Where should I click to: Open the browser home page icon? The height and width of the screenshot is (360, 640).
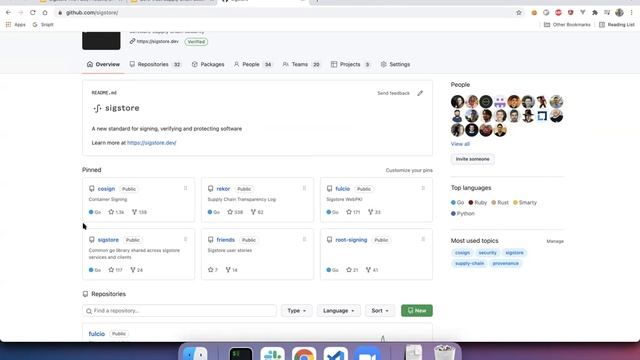[45, 13]
